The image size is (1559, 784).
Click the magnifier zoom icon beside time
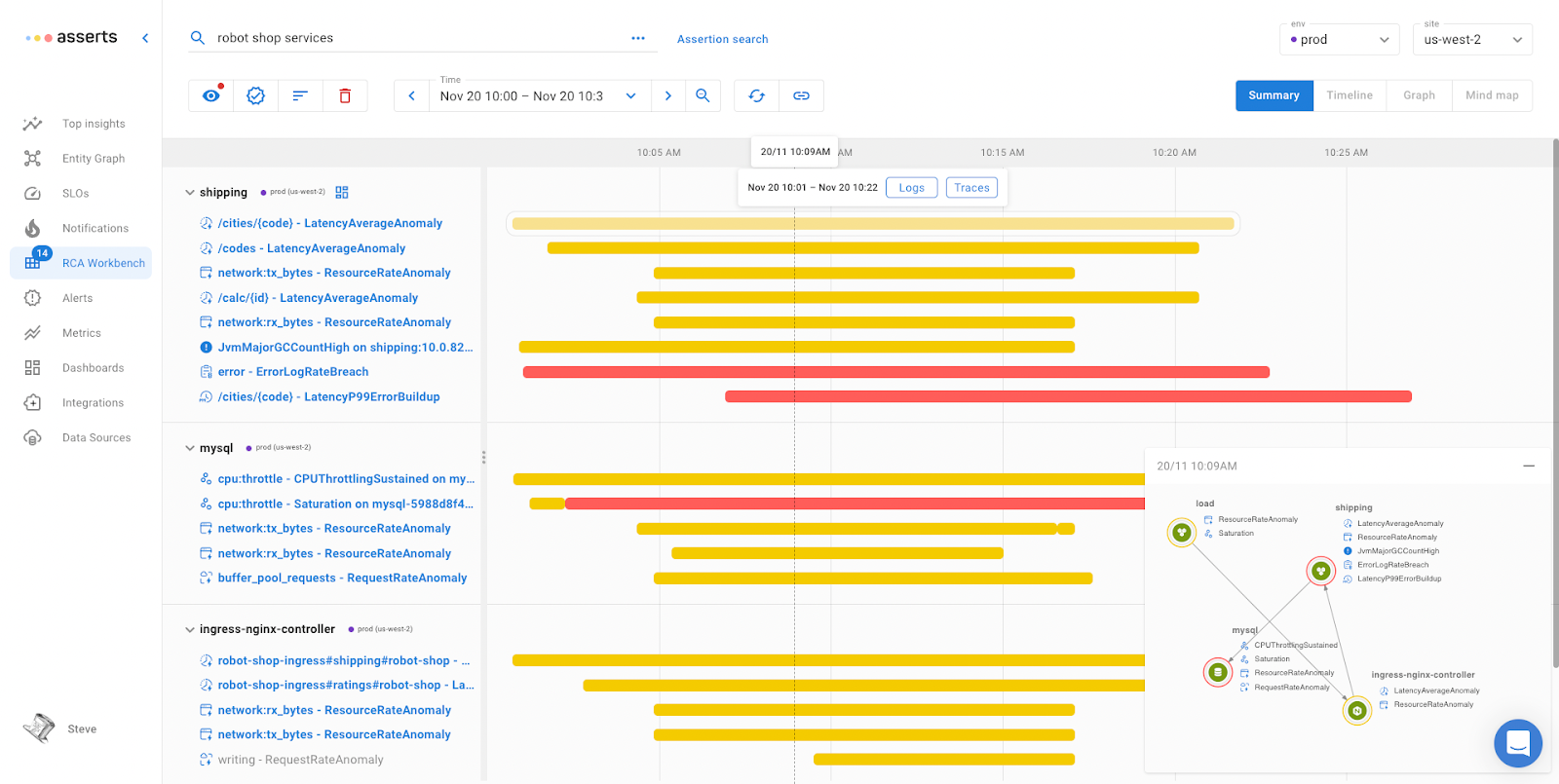click(x=703, y=95)
